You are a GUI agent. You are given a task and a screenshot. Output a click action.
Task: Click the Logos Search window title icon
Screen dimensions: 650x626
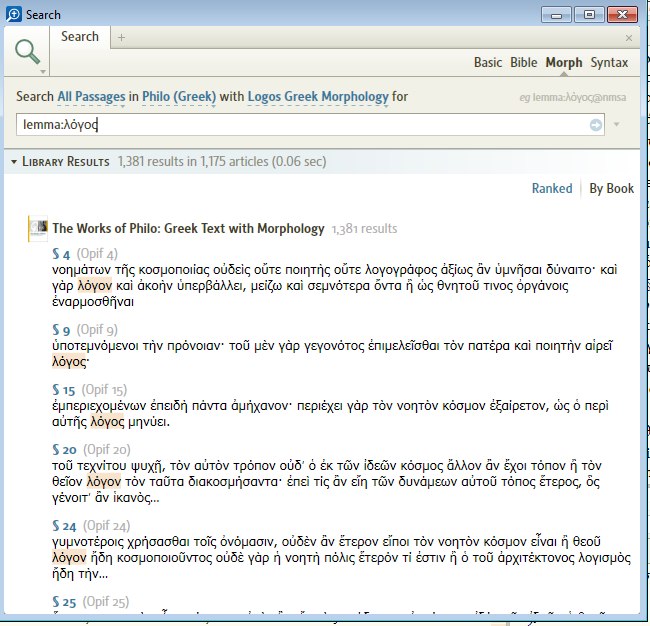(14, 15)
